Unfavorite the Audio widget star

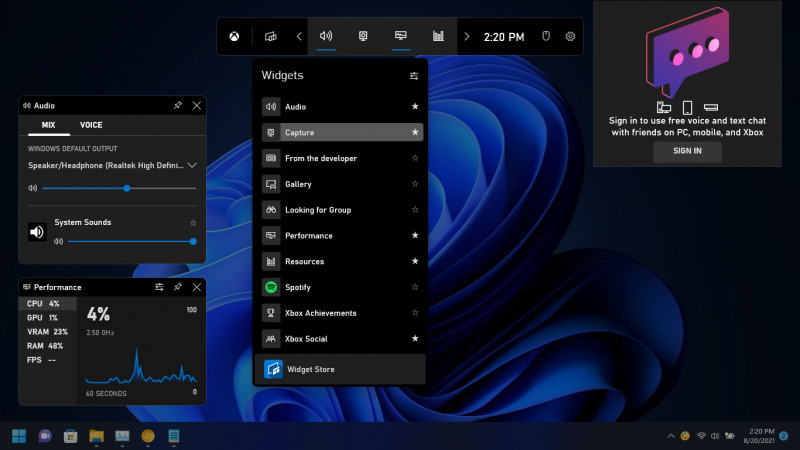click(x=415, y=106)
